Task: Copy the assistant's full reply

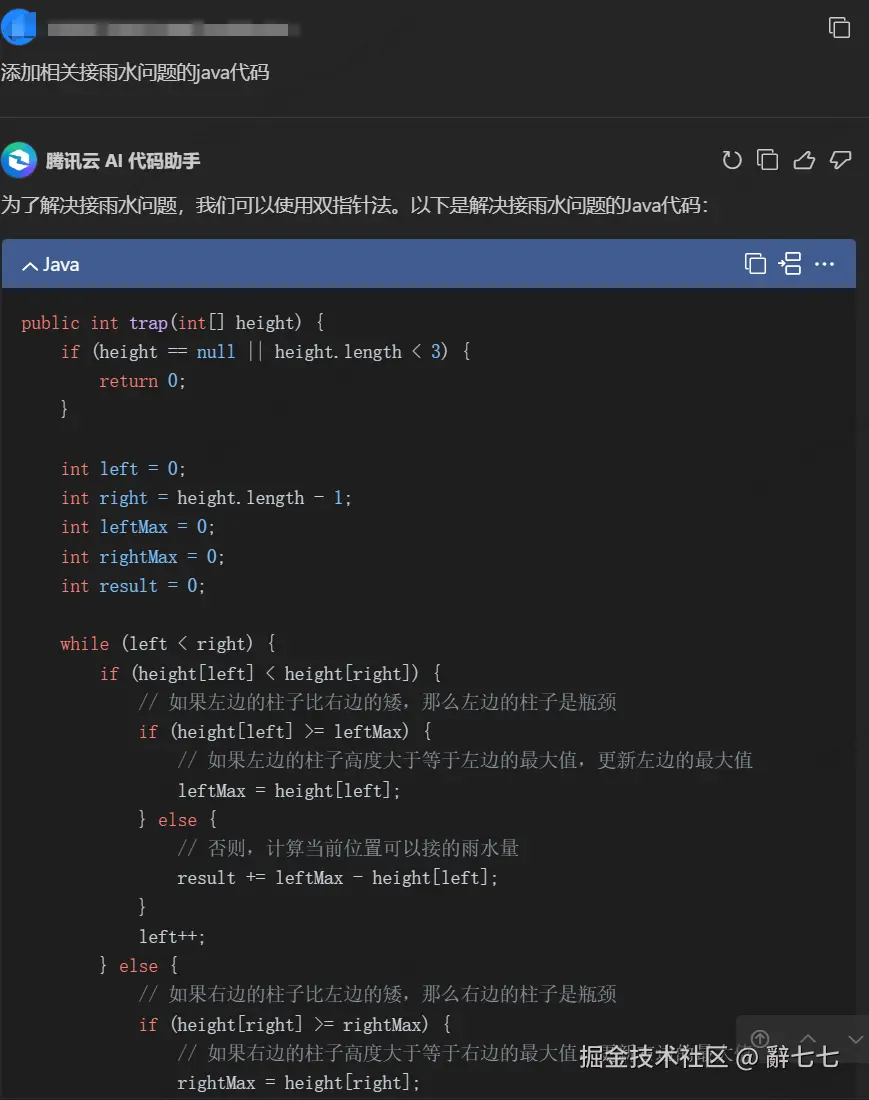Action: [767, 160]
